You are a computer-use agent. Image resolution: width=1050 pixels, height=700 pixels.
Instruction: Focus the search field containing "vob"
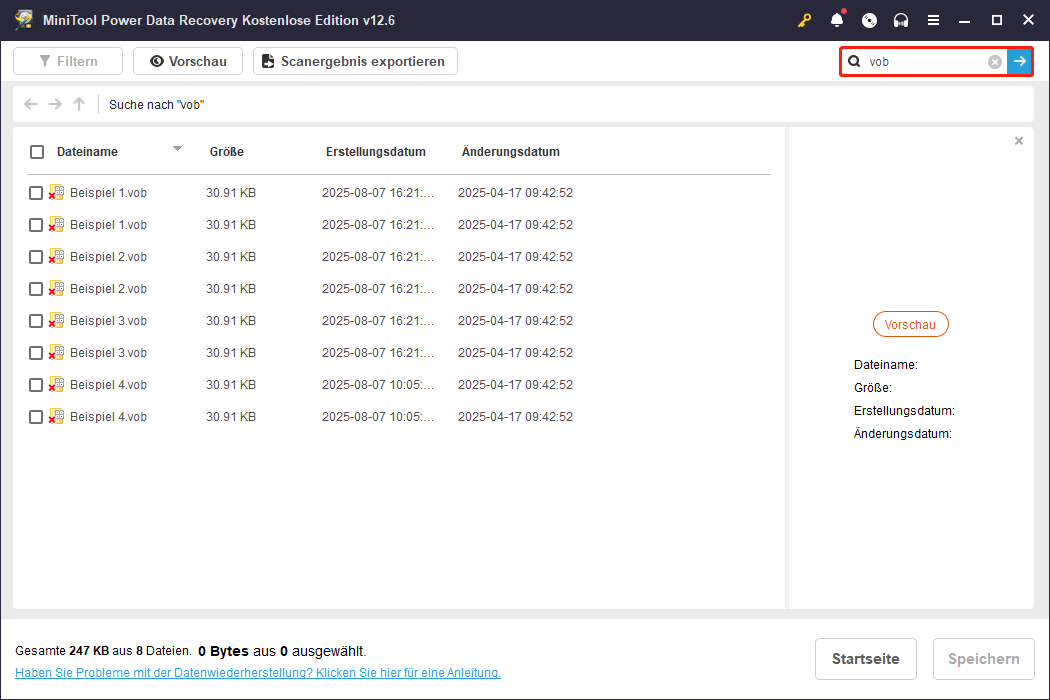[x=926, y=62]
